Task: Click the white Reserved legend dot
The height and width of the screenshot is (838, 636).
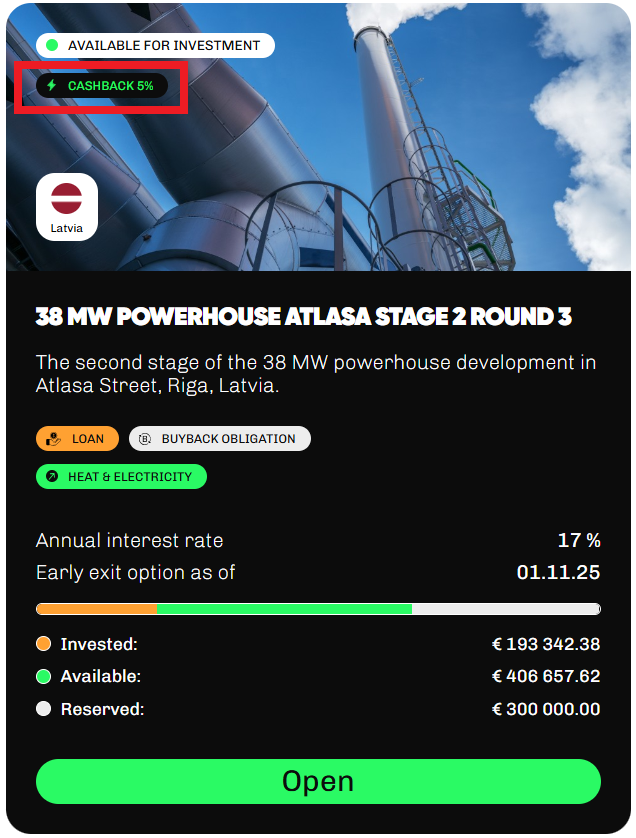Action: point(43,709)
